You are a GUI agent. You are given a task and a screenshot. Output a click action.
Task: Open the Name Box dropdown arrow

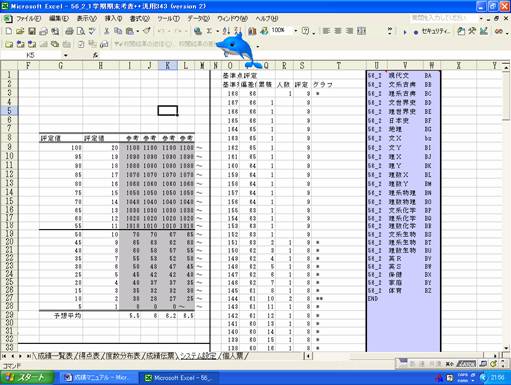pos(66,55)
